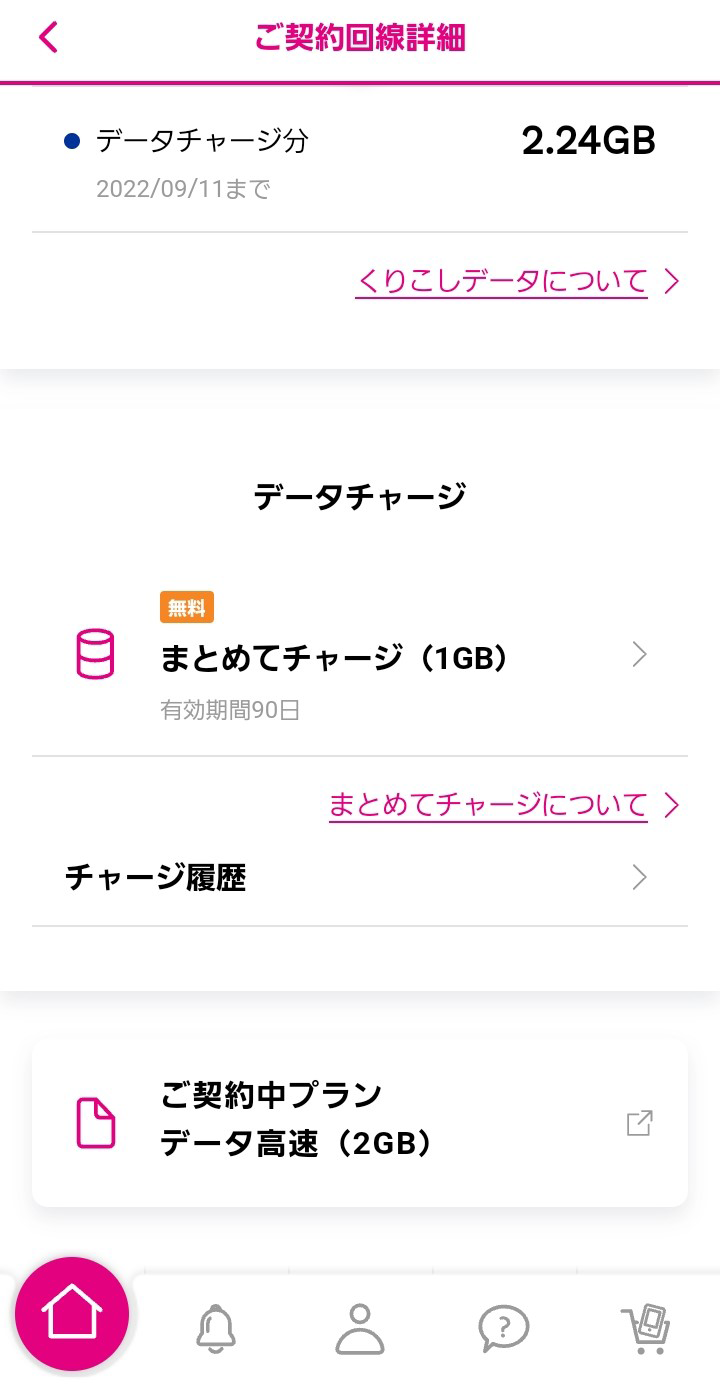Tap the ご契約回線詳細 page title
The height and width of the screenshot is (1394, 720).
360,37
